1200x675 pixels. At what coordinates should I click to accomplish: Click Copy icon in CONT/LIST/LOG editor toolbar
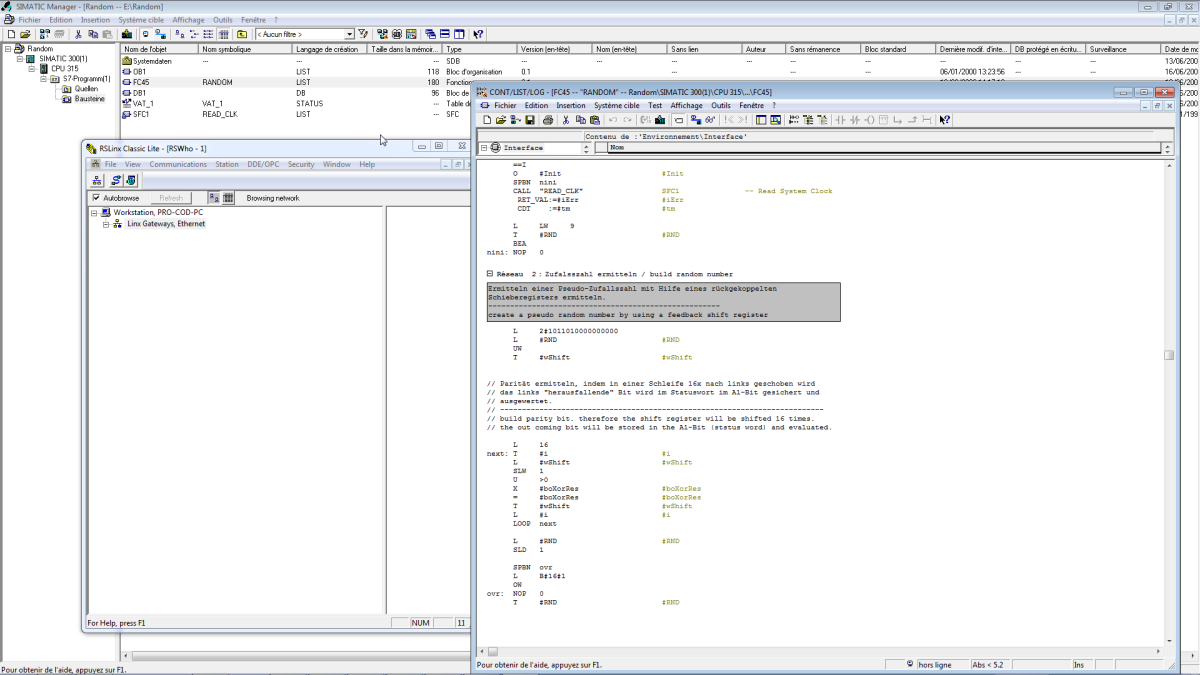(580, 120)
